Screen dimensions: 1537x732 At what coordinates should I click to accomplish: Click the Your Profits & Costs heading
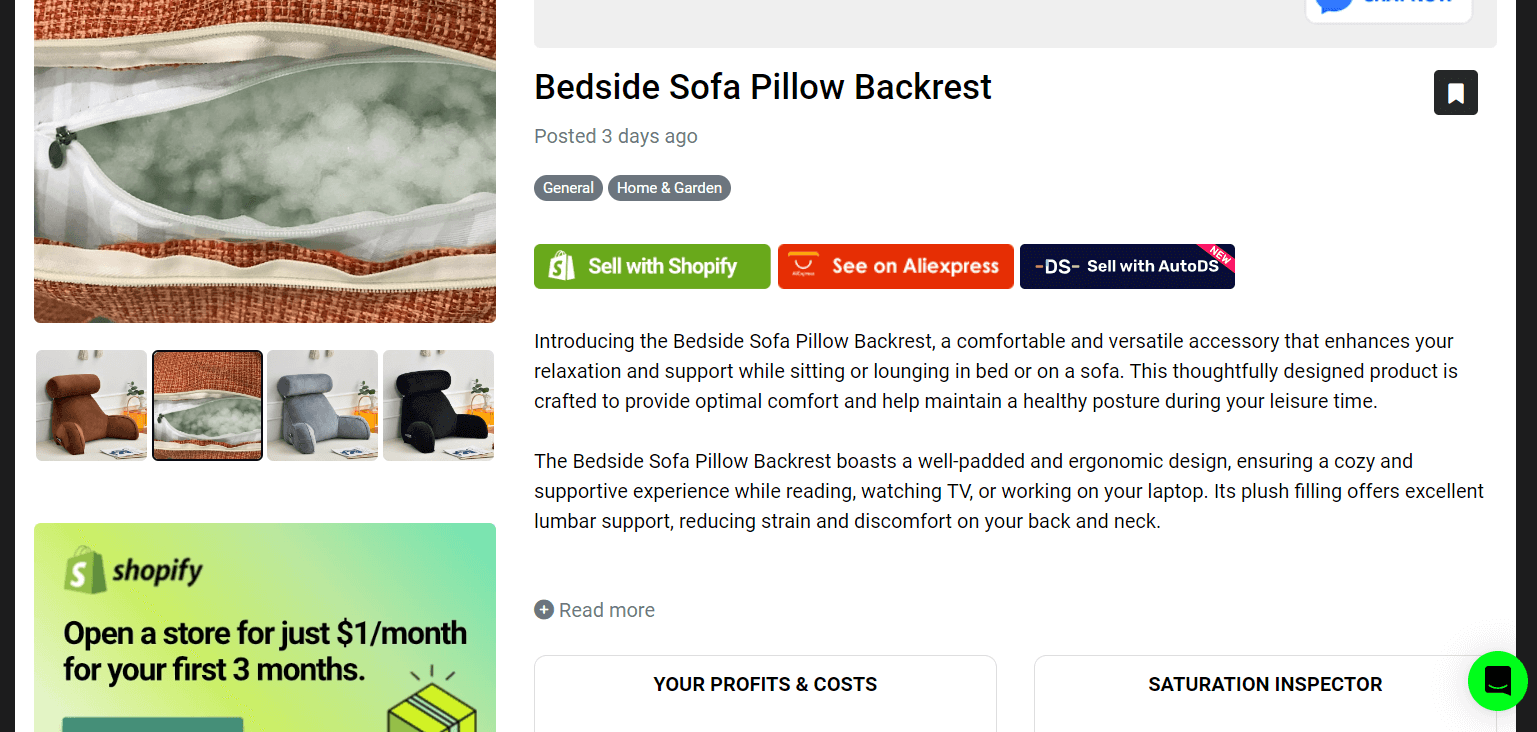[x=765, y=685]
